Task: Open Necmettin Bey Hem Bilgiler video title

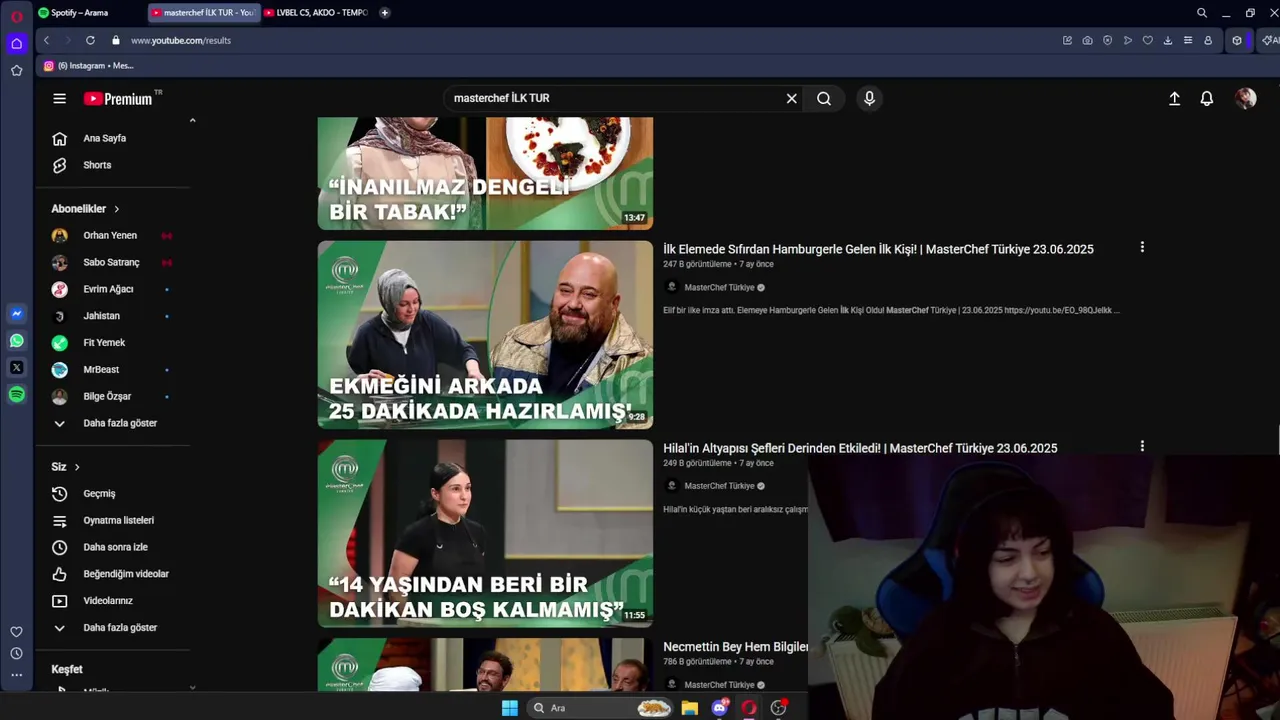Action: point(735,647)
